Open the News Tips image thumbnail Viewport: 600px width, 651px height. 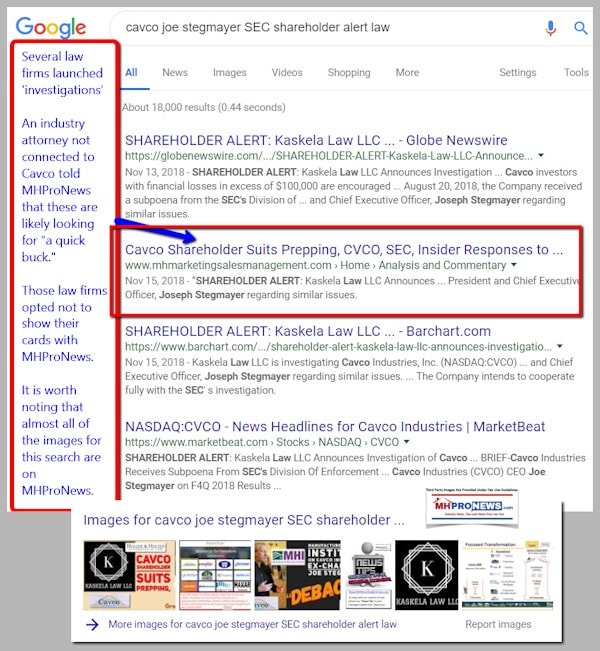point(368,575)
